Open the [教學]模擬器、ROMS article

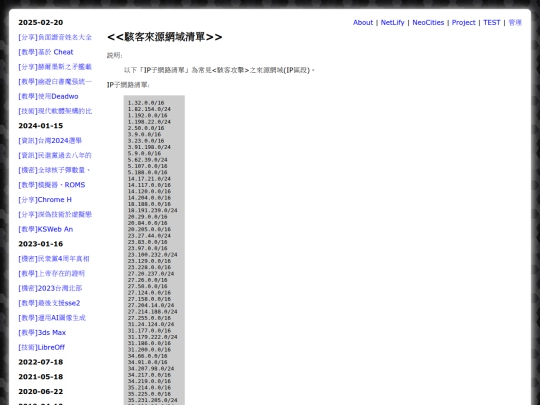[52, 185]
